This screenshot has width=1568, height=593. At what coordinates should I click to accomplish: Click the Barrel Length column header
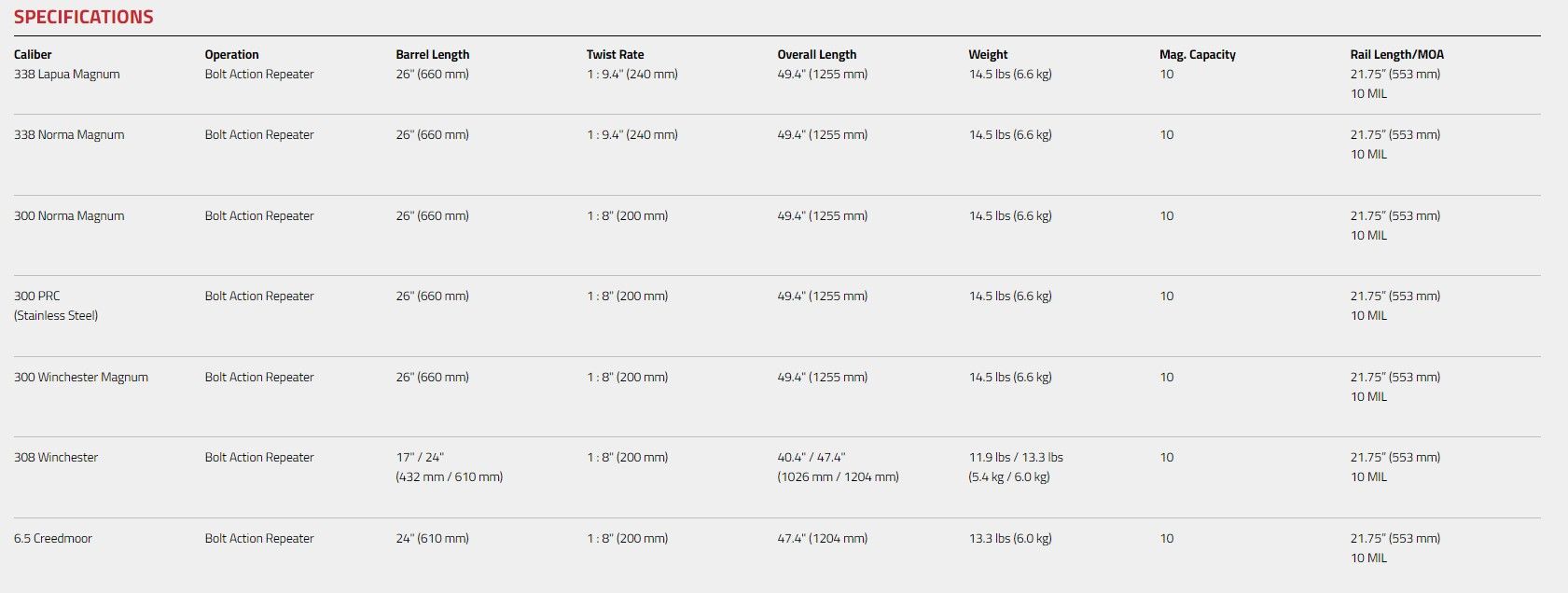(x=433, y=54)
